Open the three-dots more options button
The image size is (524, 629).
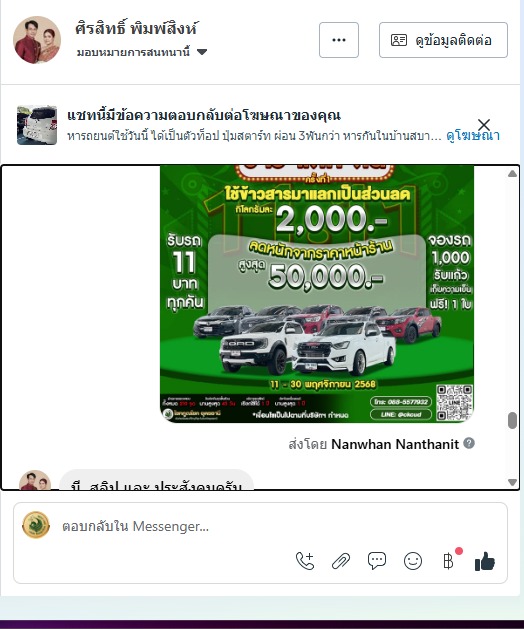339,40
